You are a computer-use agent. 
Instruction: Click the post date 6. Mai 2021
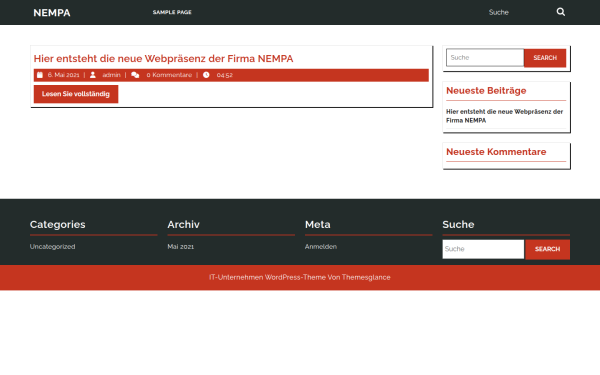(x=64, y=75)
